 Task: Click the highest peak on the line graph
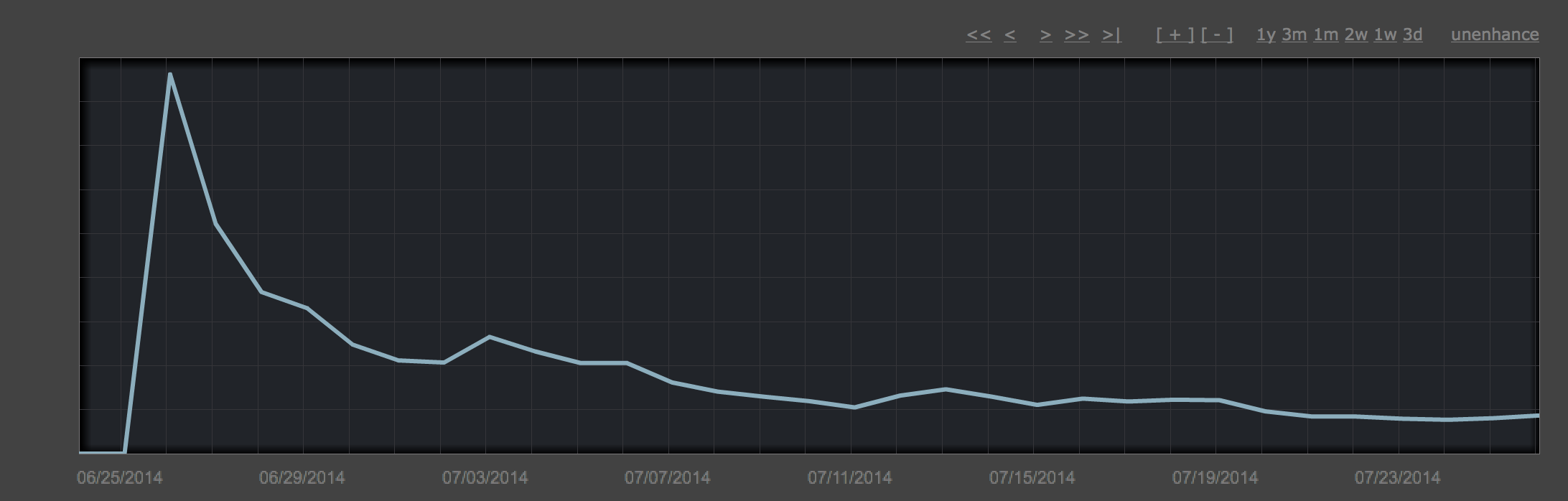169,74
